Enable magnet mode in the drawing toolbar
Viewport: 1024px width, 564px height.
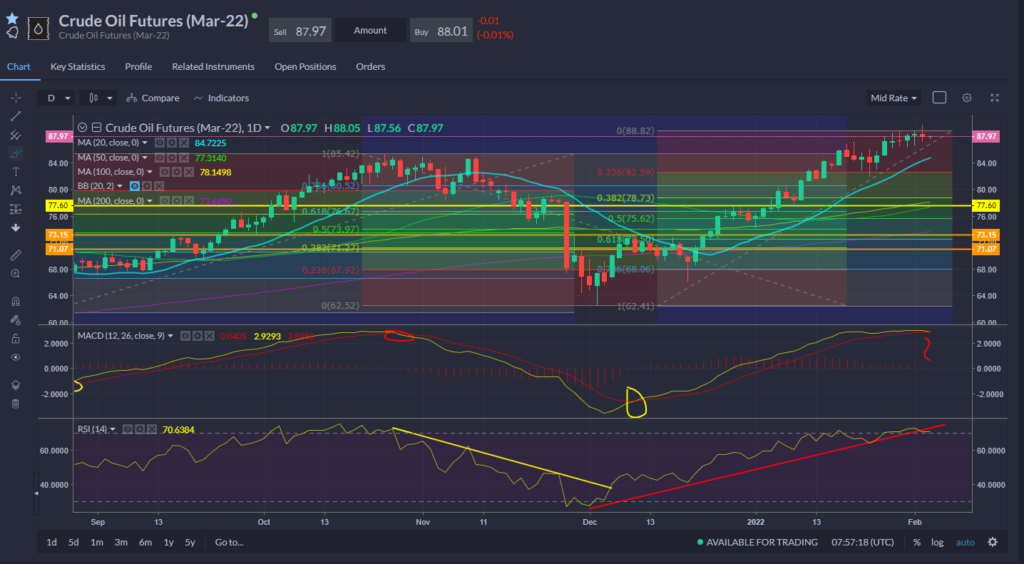click(15, 301)
